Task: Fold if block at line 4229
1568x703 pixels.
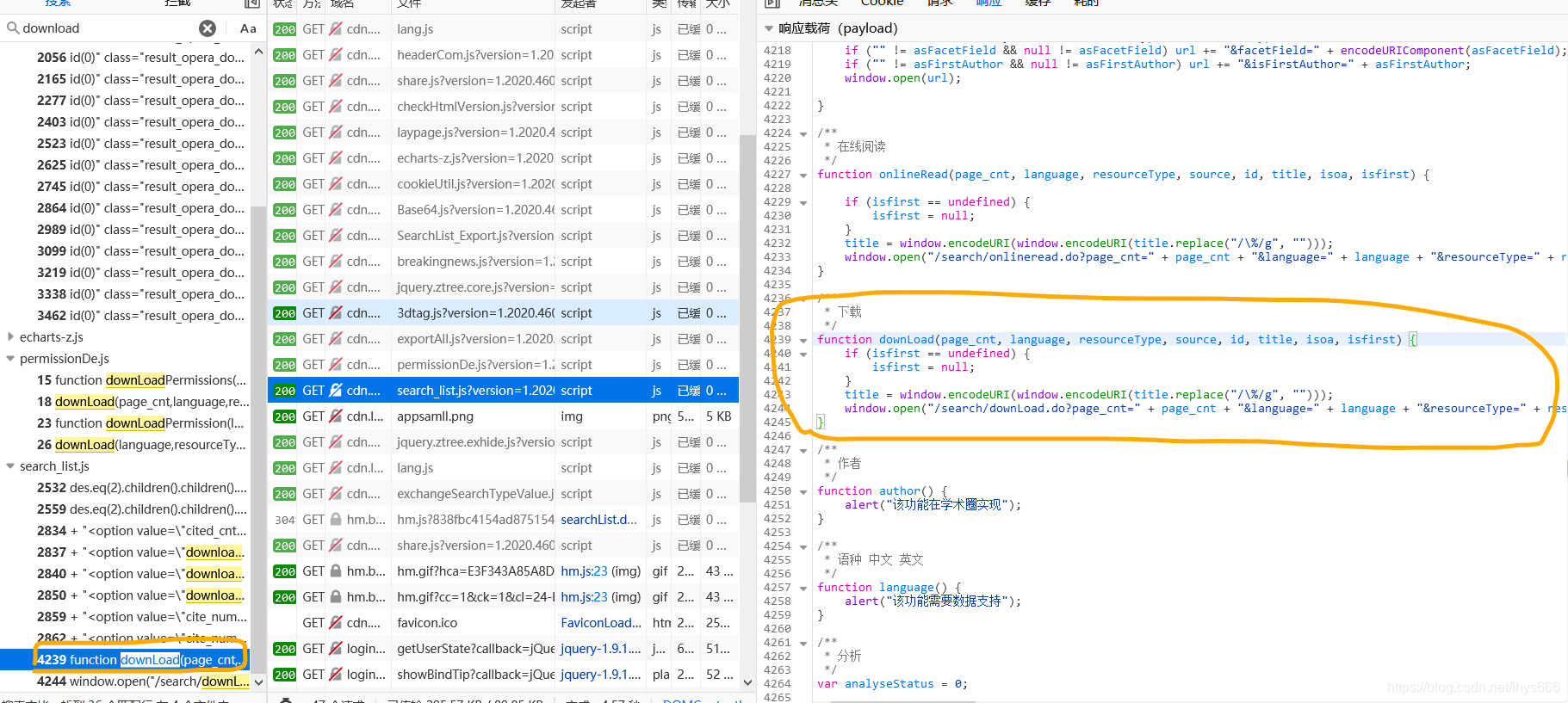Action: [803, 202]
